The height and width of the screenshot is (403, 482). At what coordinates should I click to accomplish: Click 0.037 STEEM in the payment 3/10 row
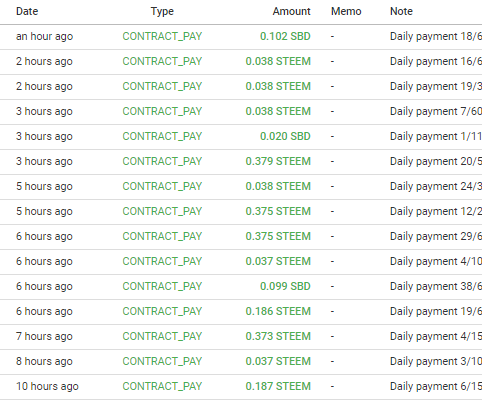(x=278, y=361)
